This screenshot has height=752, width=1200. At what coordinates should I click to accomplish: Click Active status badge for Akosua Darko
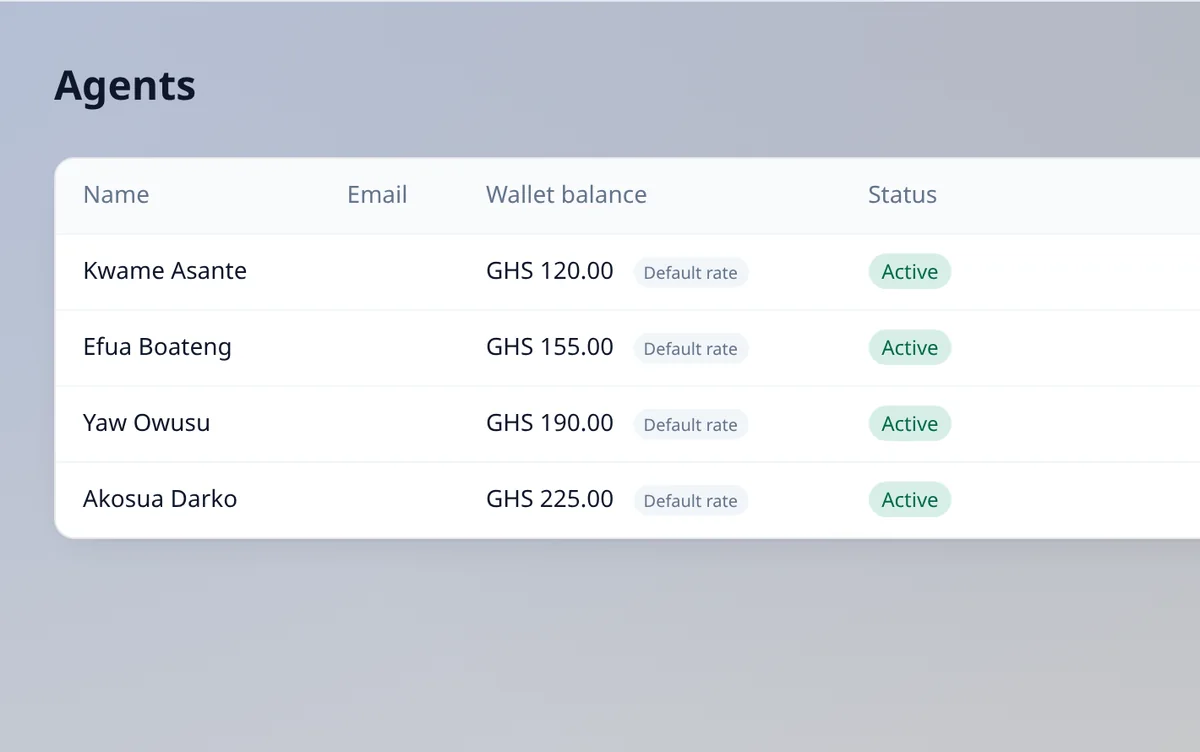point(910,500)
